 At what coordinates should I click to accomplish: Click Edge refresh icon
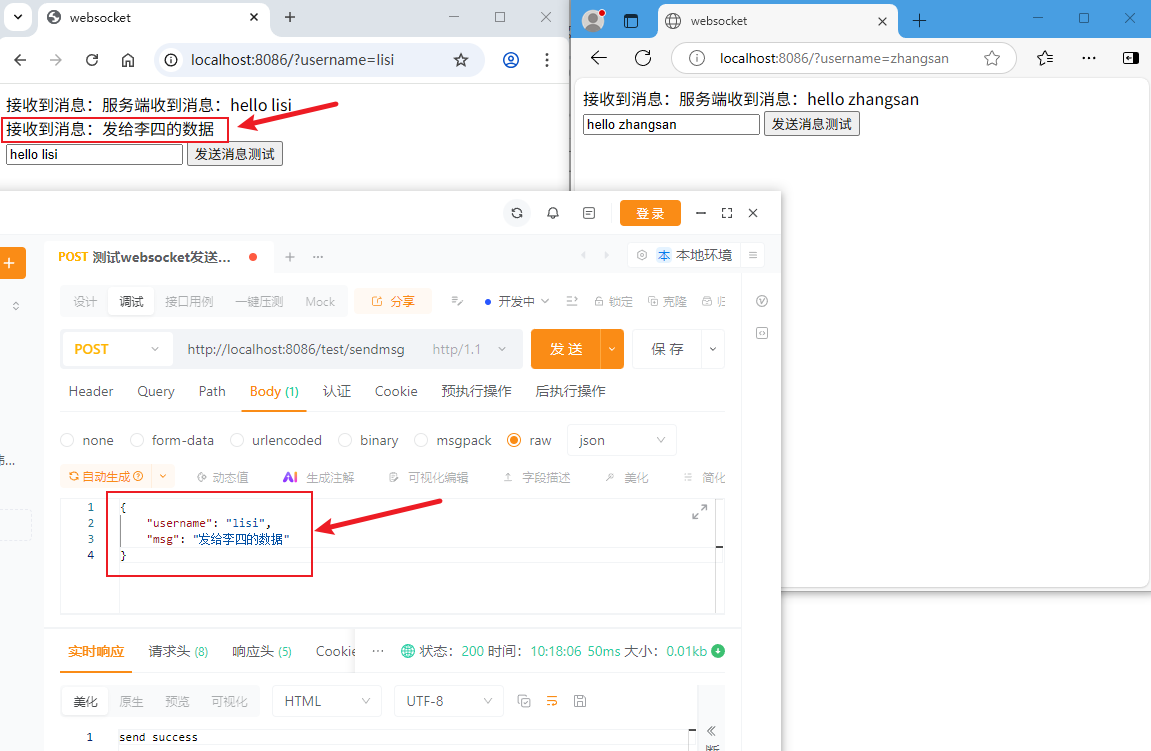(643, 58)
